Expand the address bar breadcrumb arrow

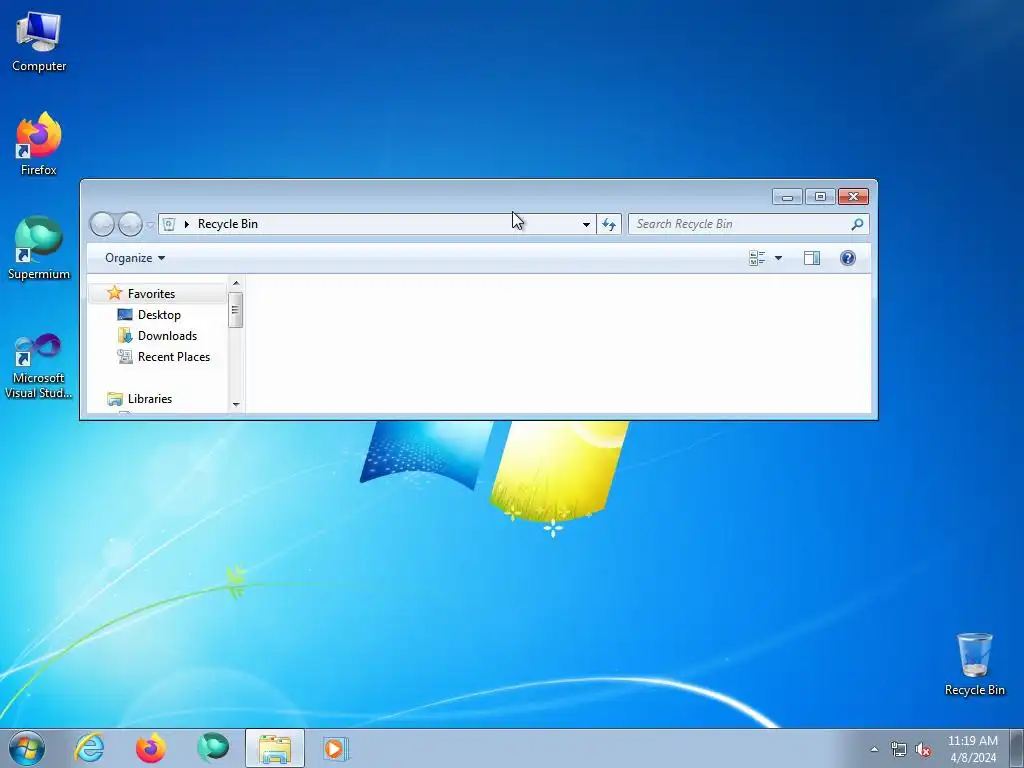pos(187,224)
